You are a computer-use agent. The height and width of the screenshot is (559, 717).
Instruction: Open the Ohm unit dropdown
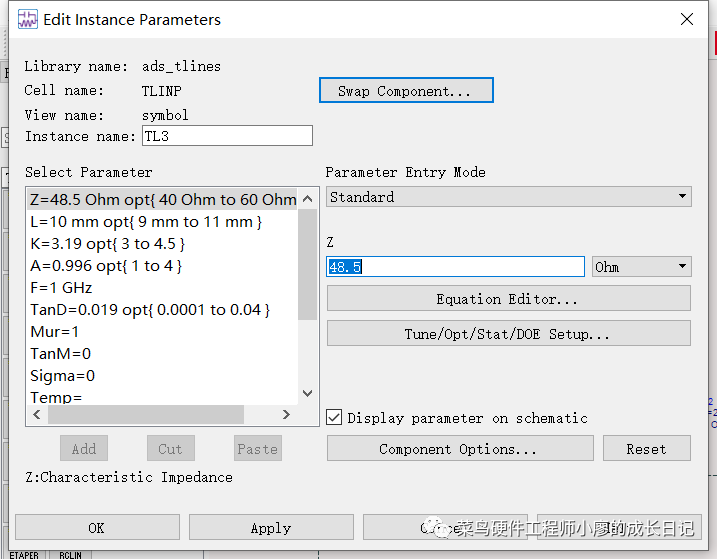pyautogui.click(x=641, y=267)
